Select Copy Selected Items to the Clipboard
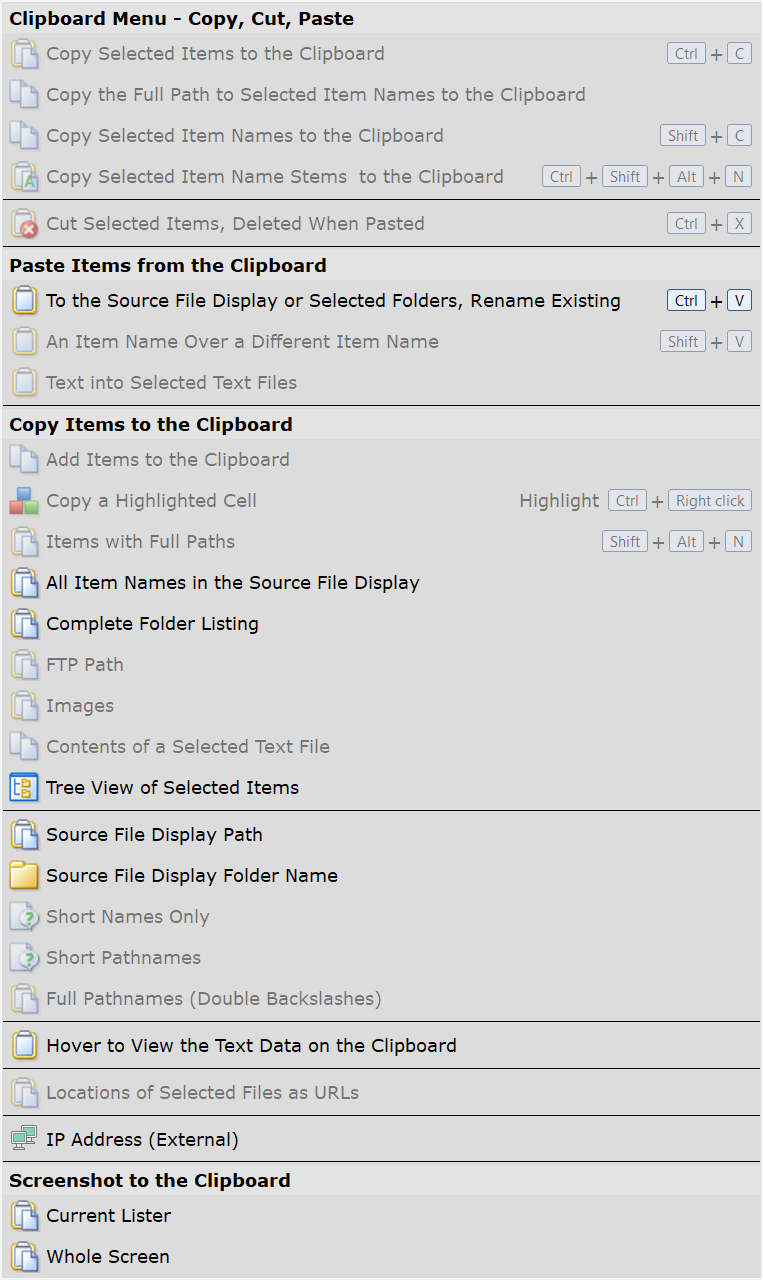 pyautogui.click(x=215, y=54)
